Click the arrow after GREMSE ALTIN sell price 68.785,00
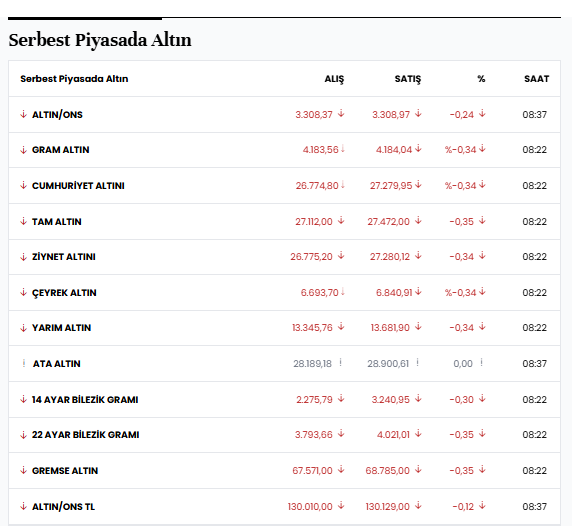This screenshot has height=526, width=577. click(418, 469)
